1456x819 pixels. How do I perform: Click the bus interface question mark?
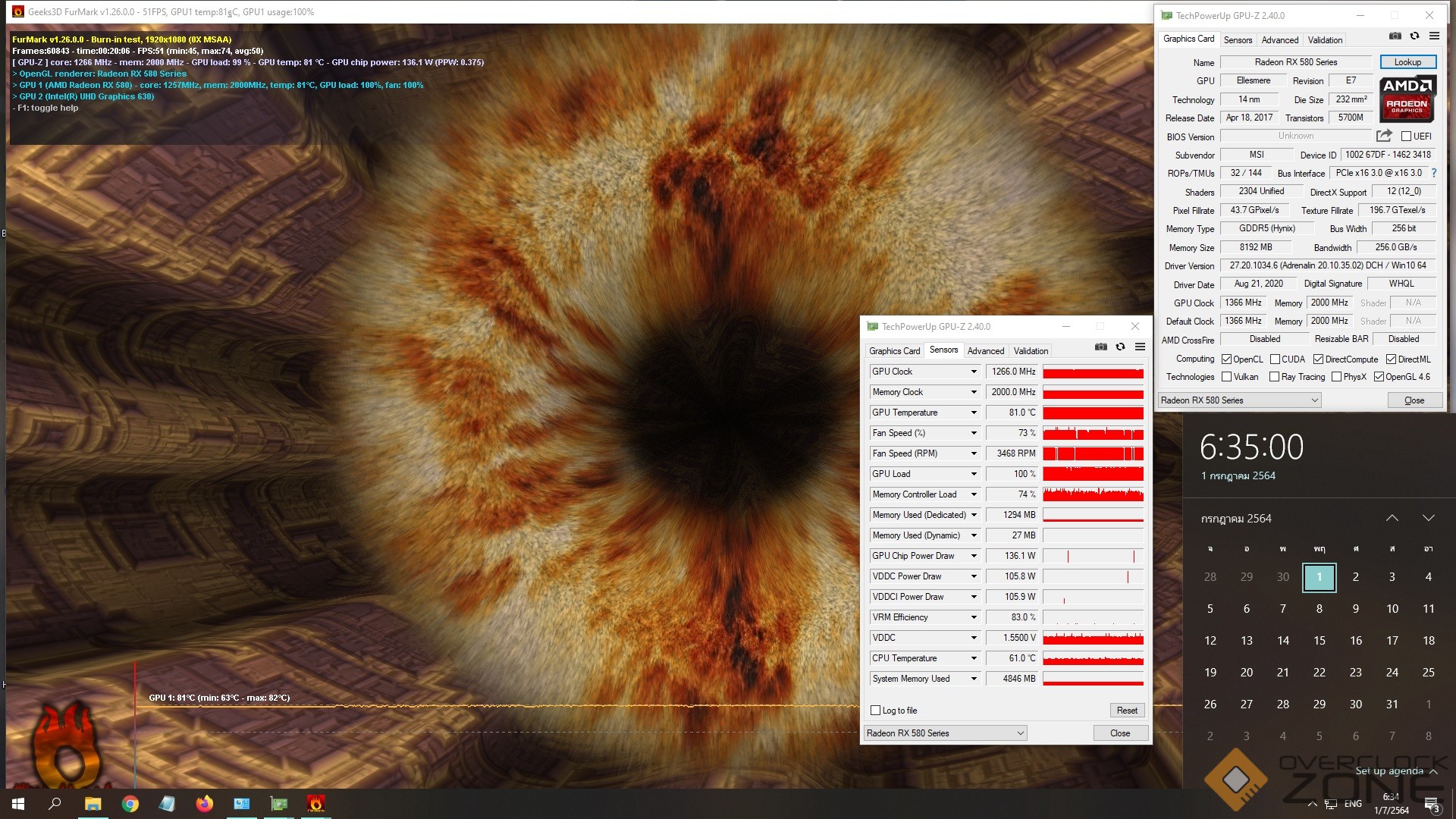click(1434, 173)
